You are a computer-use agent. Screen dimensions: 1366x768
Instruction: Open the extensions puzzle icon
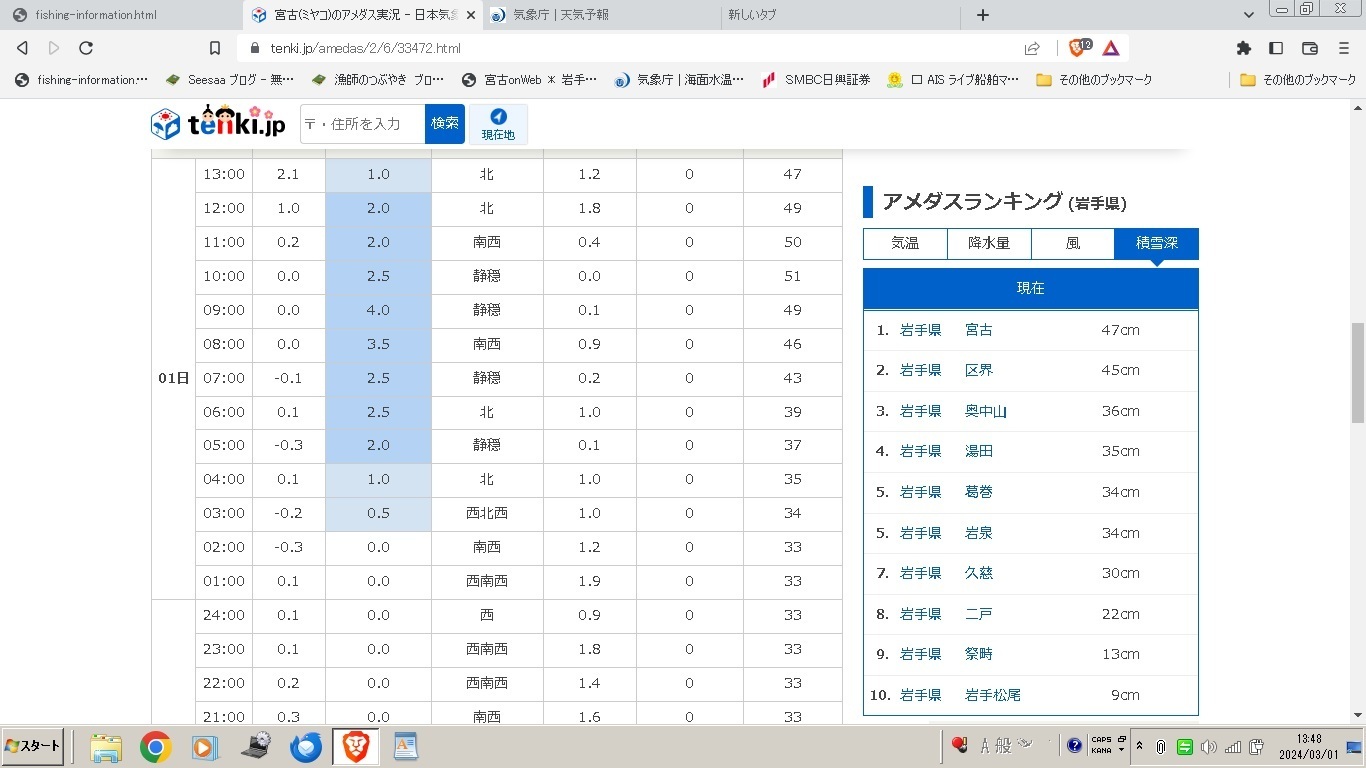pyautogui.click(x=1244, y=48)
